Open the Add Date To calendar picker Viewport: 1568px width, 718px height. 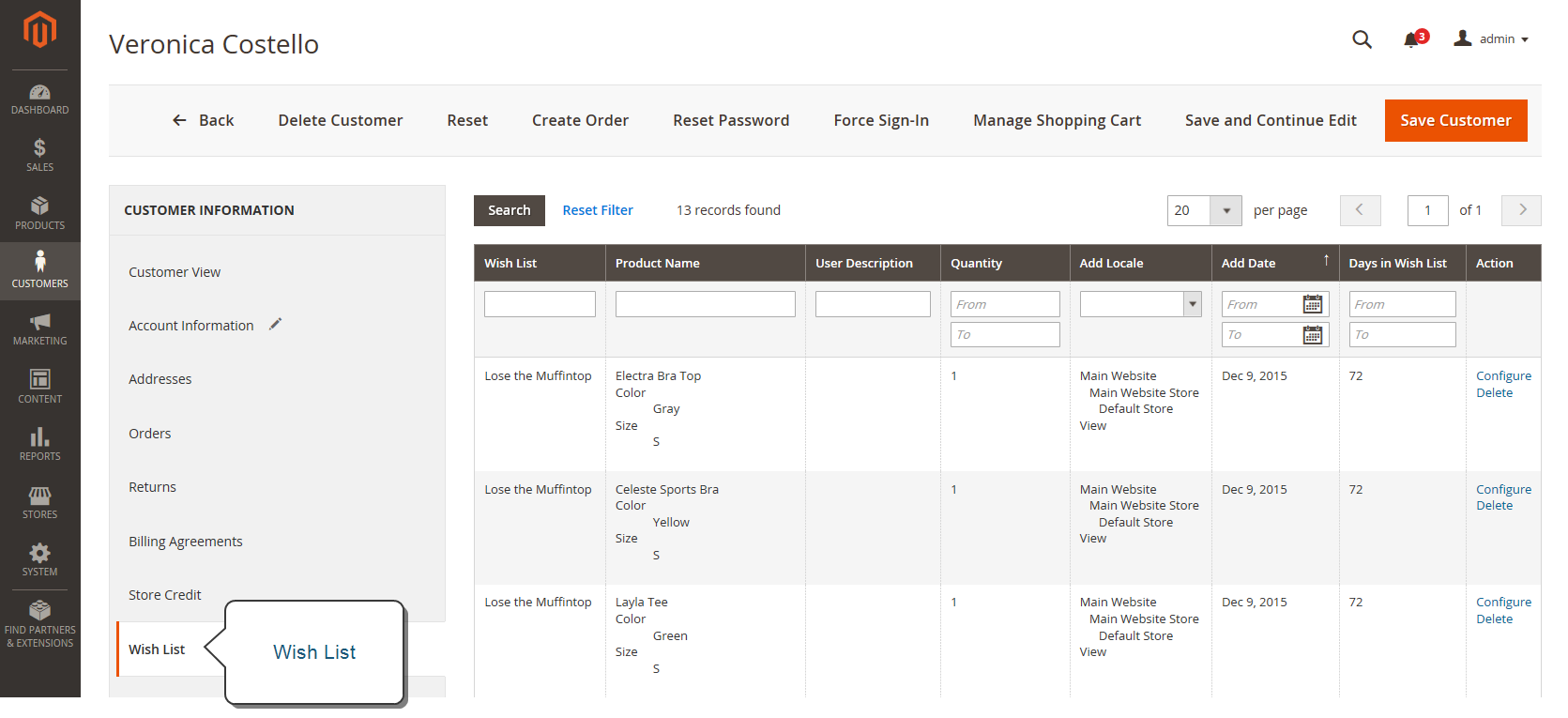1312,334
